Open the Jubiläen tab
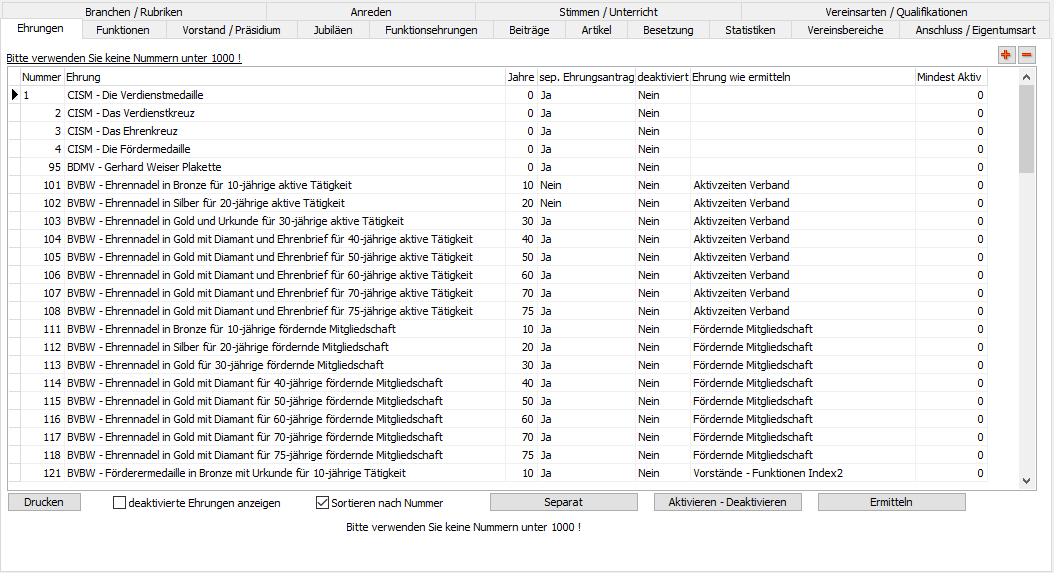This screenshot has height=573, width=1054. point(333,30)
